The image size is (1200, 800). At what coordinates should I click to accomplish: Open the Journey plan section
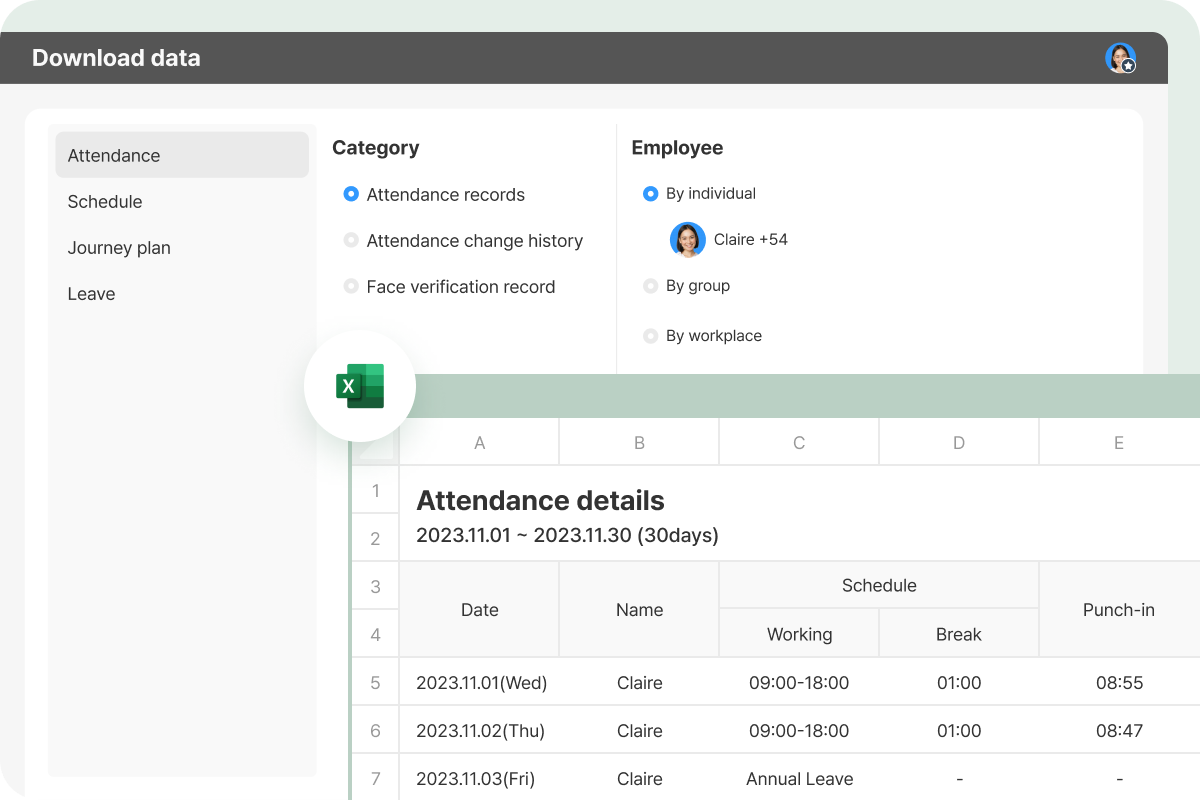pyautogui.click(x=119, y=247)
